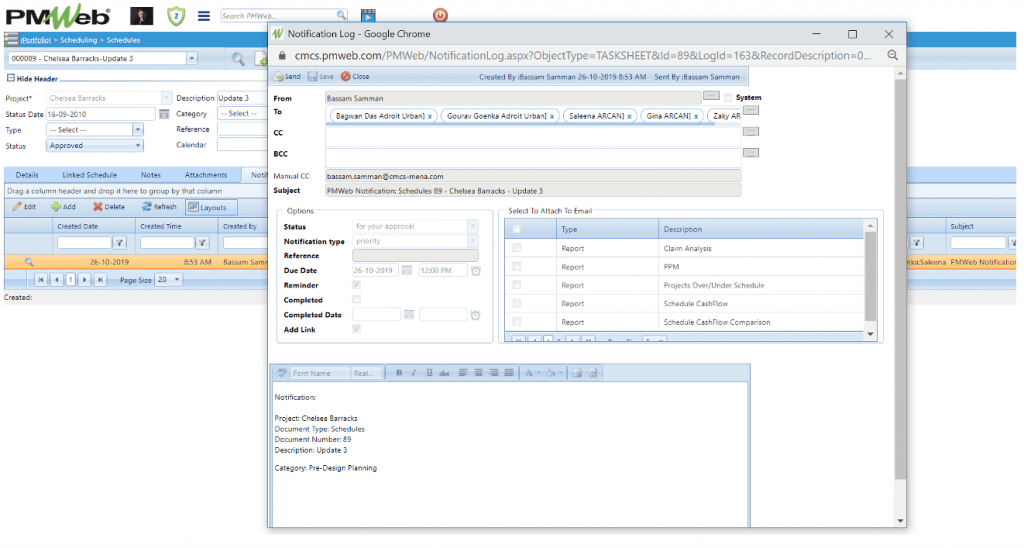1024x548 pixels.
Task: Open the video tutorial filmstrip icon
Action: (368, 16)
